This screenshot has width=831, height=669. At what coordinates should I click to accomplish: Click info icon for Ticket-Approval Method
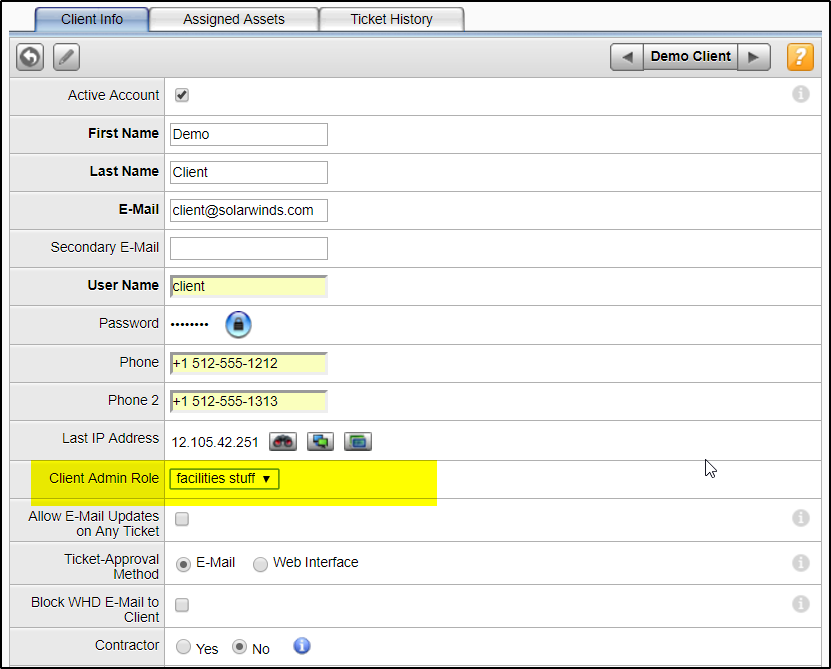tap(801, 562)
